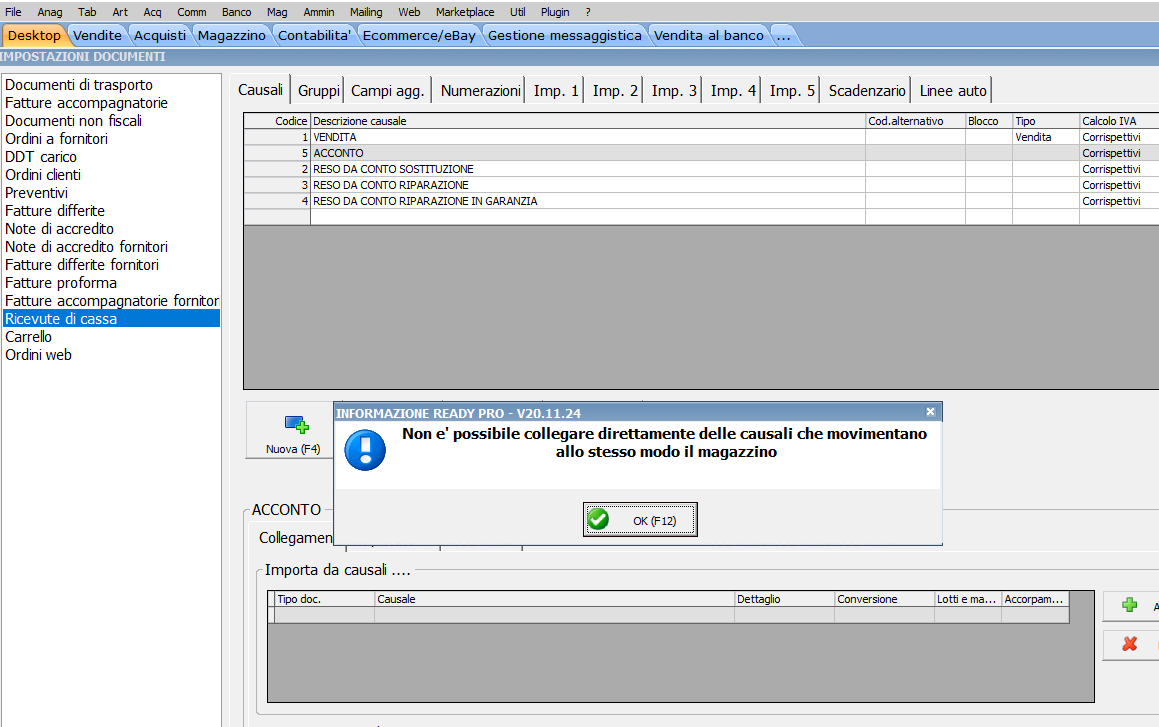Select Ricevute di cassa in list
The width and height of the screenshot is (1159, 727).
click(x=111, y=318)
